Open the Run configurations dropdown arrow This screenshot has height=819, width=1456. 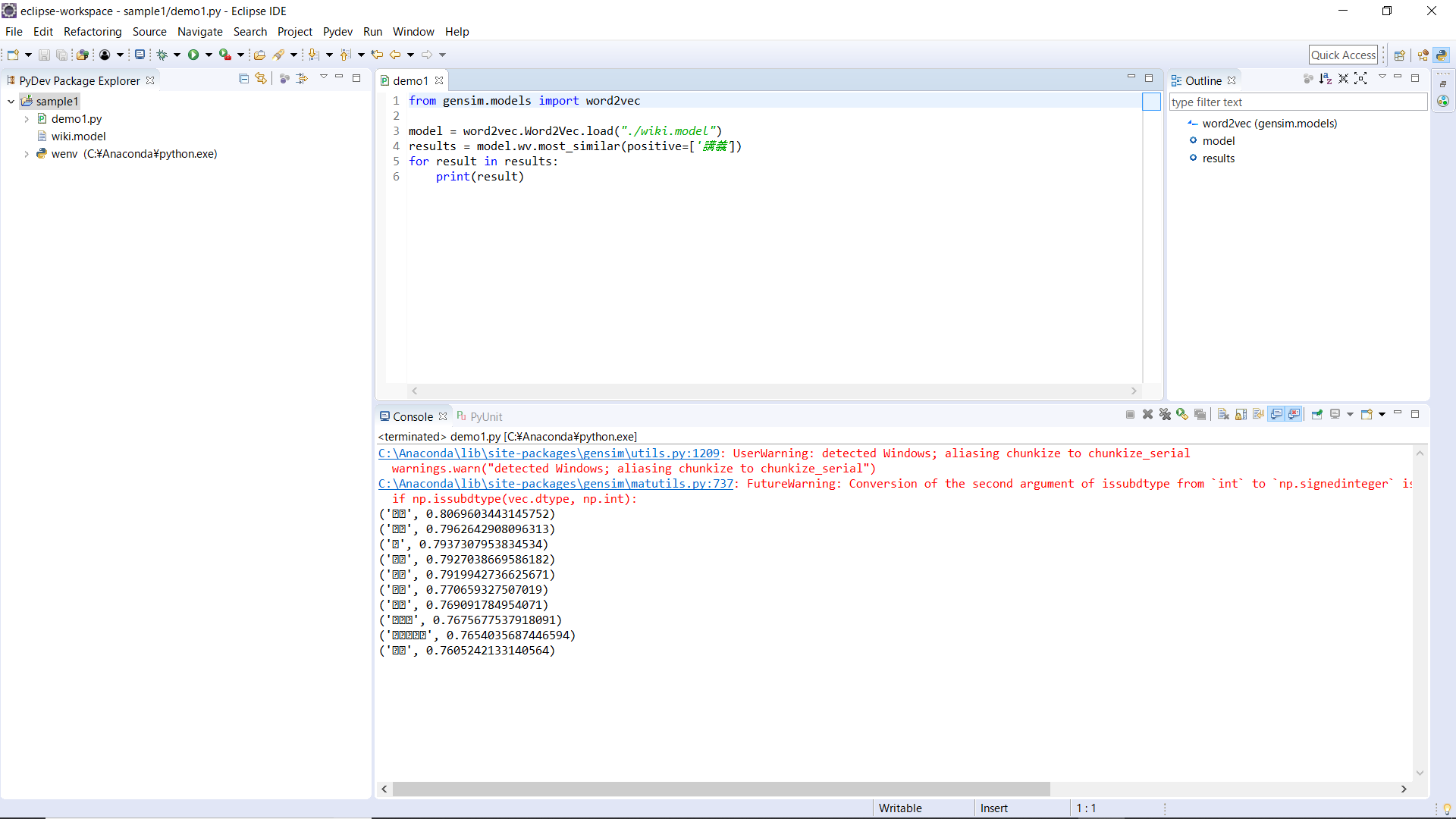tap(209, 54)
